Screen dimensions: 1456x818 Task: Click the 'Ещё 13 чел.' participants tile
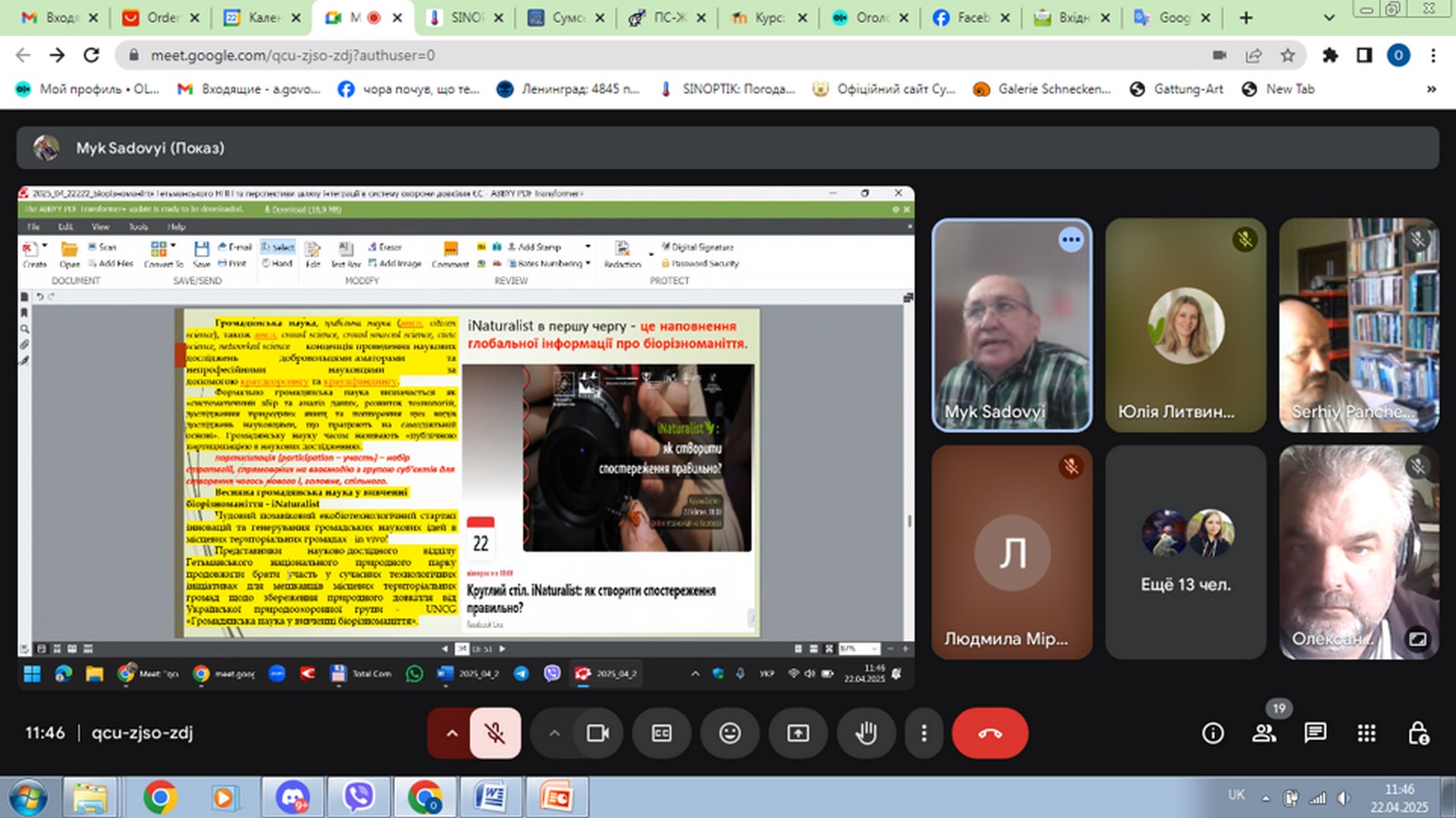(x=1185, y=552)
